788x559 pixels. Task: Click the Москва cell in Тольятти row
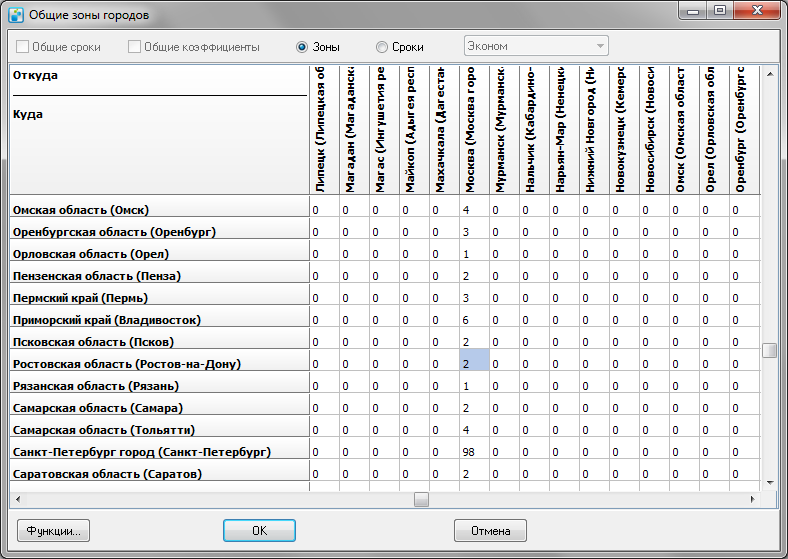[x=474, y=427]
